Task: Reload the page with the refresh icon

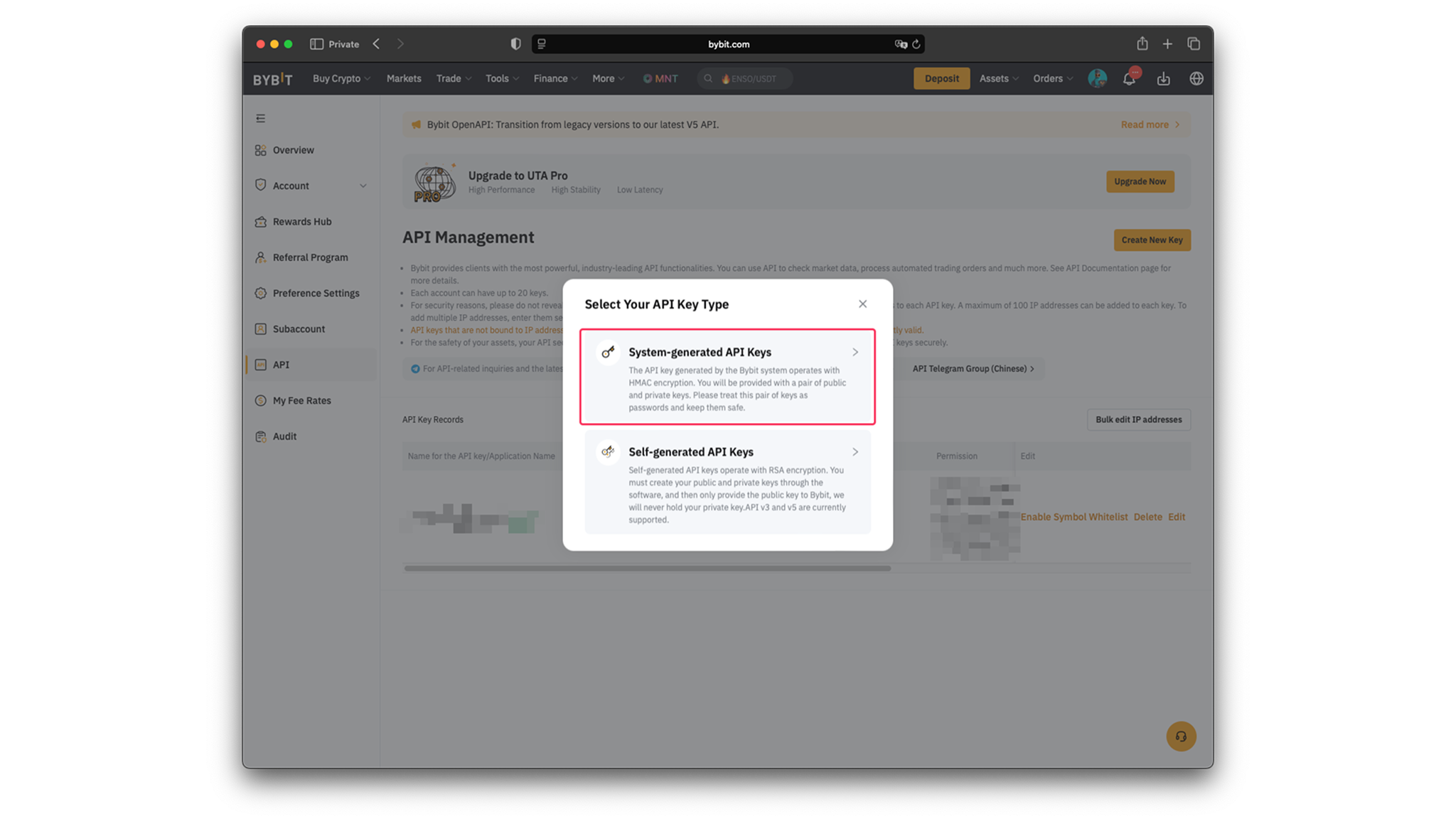Action: pyautogui.click(x=916, y=44)
